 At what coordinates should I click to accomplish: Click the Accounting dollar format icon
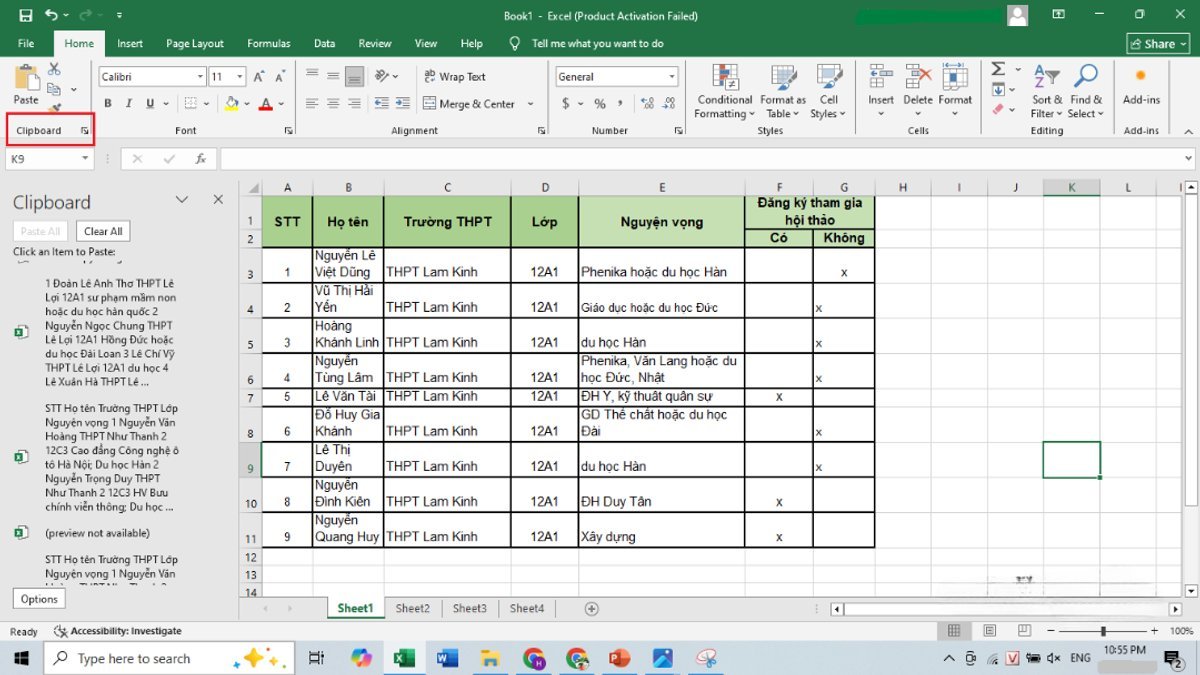point(566,104)
